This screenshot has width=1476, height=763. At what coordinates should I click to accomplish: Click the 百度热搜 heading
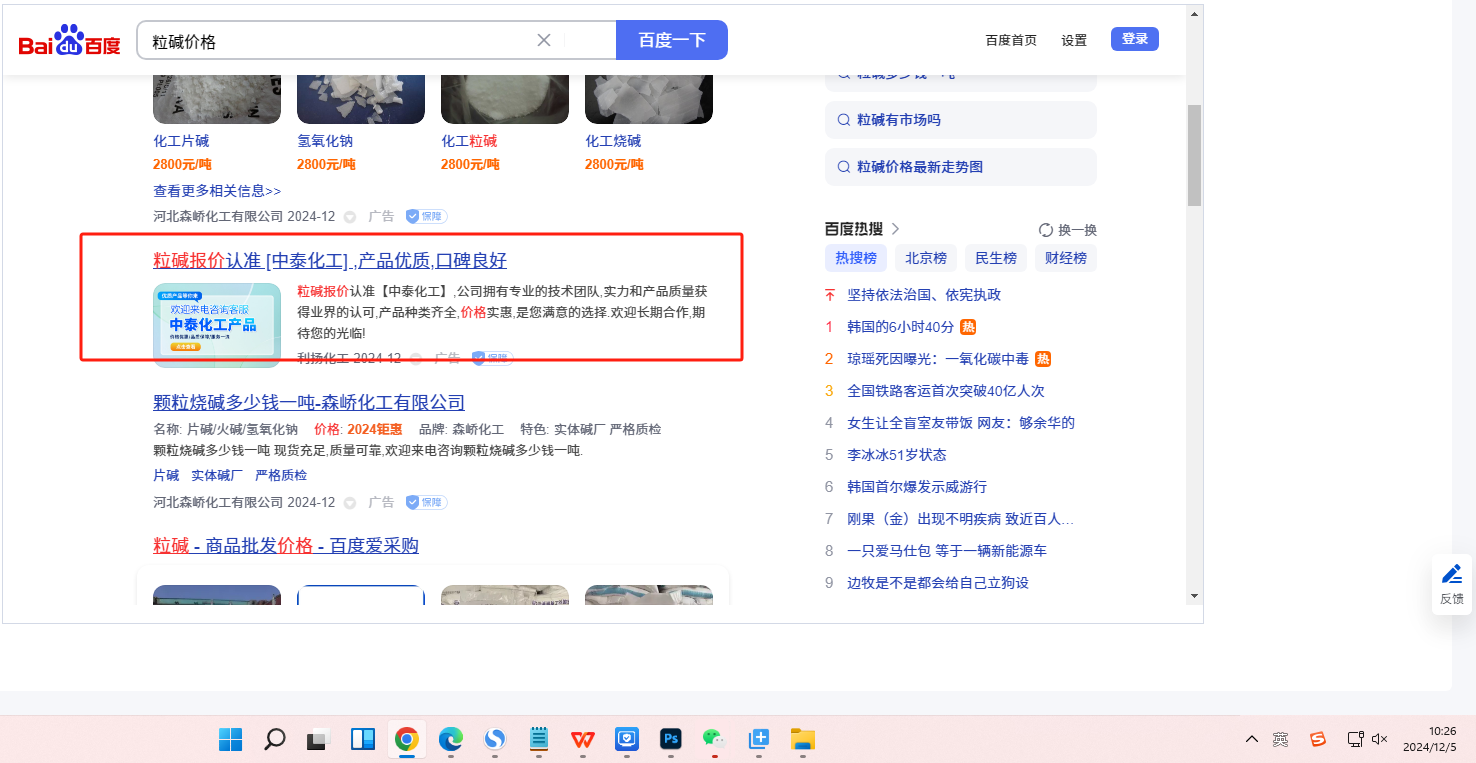pos(854,229)
